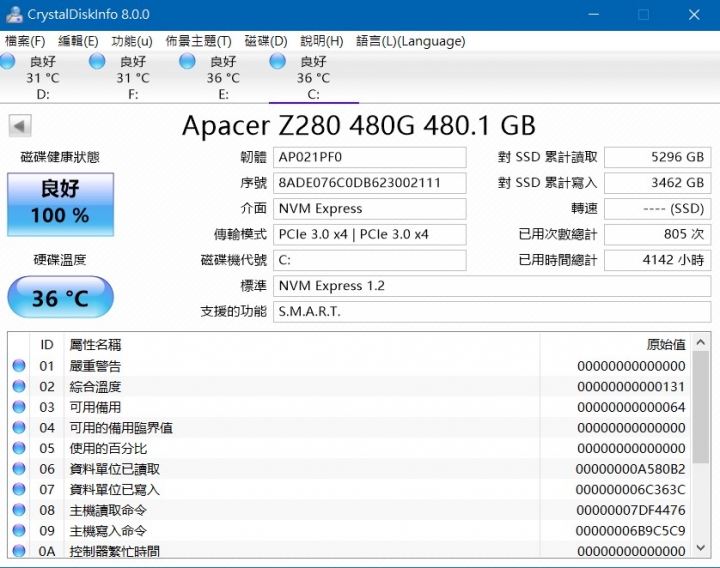This screenshot has height=568, width=720.
Task: Open the 檔案(F) menu
Action: (25, 41)
